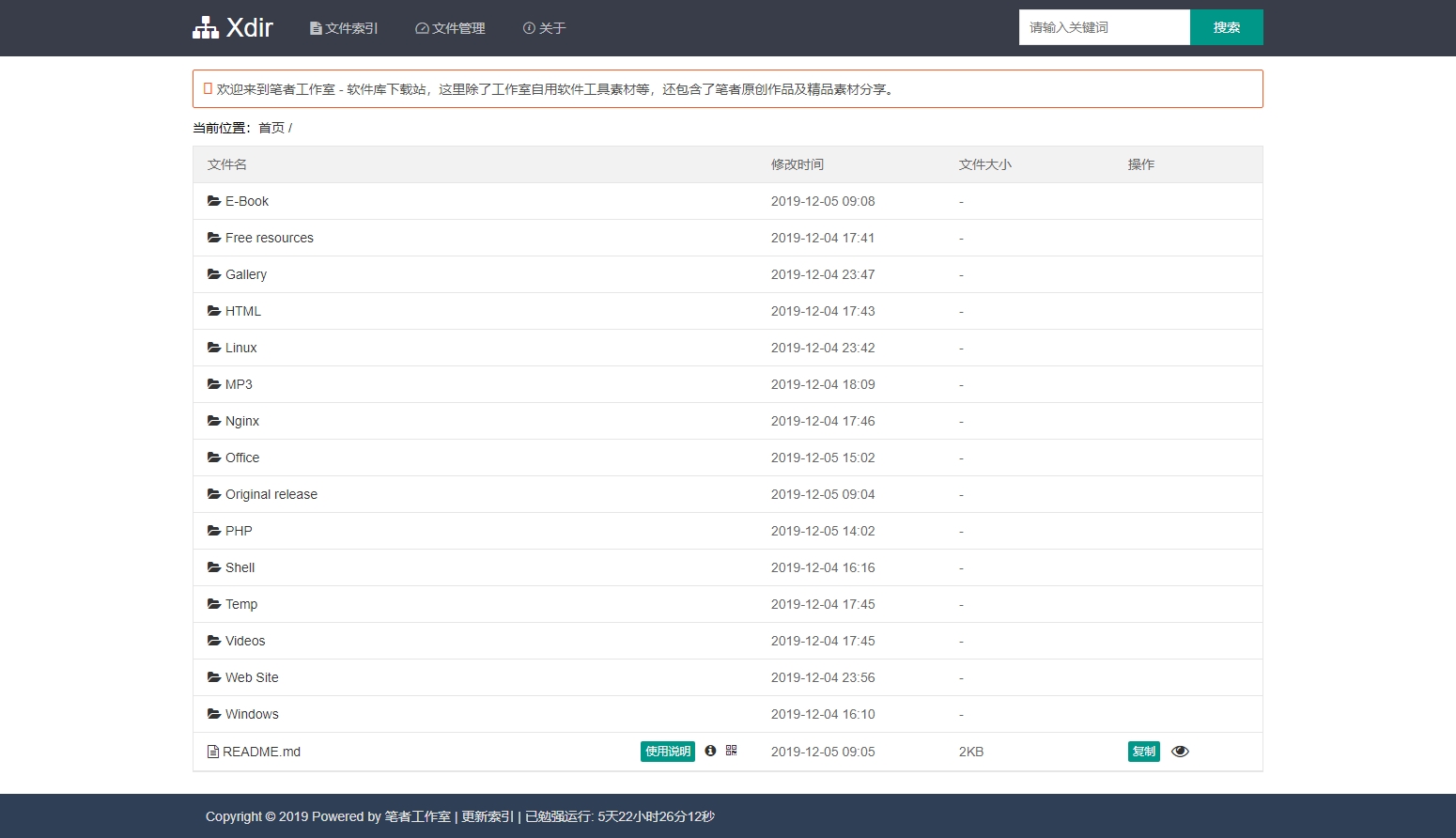Show README.md file info icon
The width and height of the screenshot is (1456, 838).
[x=710, y=751]
